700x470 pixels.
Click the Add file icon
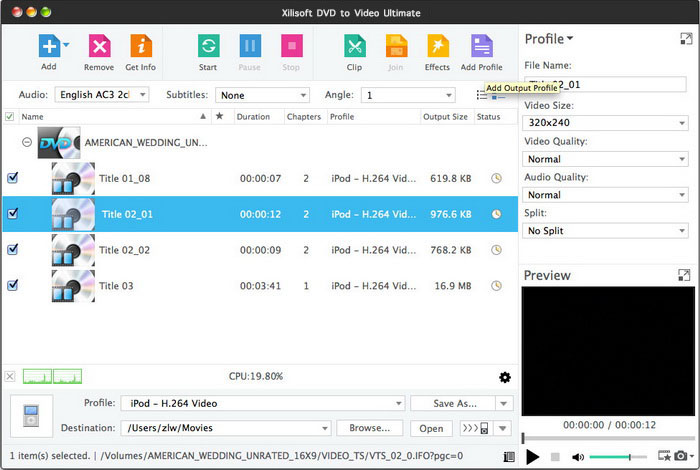pyautogui.click(x=49, y=46)
